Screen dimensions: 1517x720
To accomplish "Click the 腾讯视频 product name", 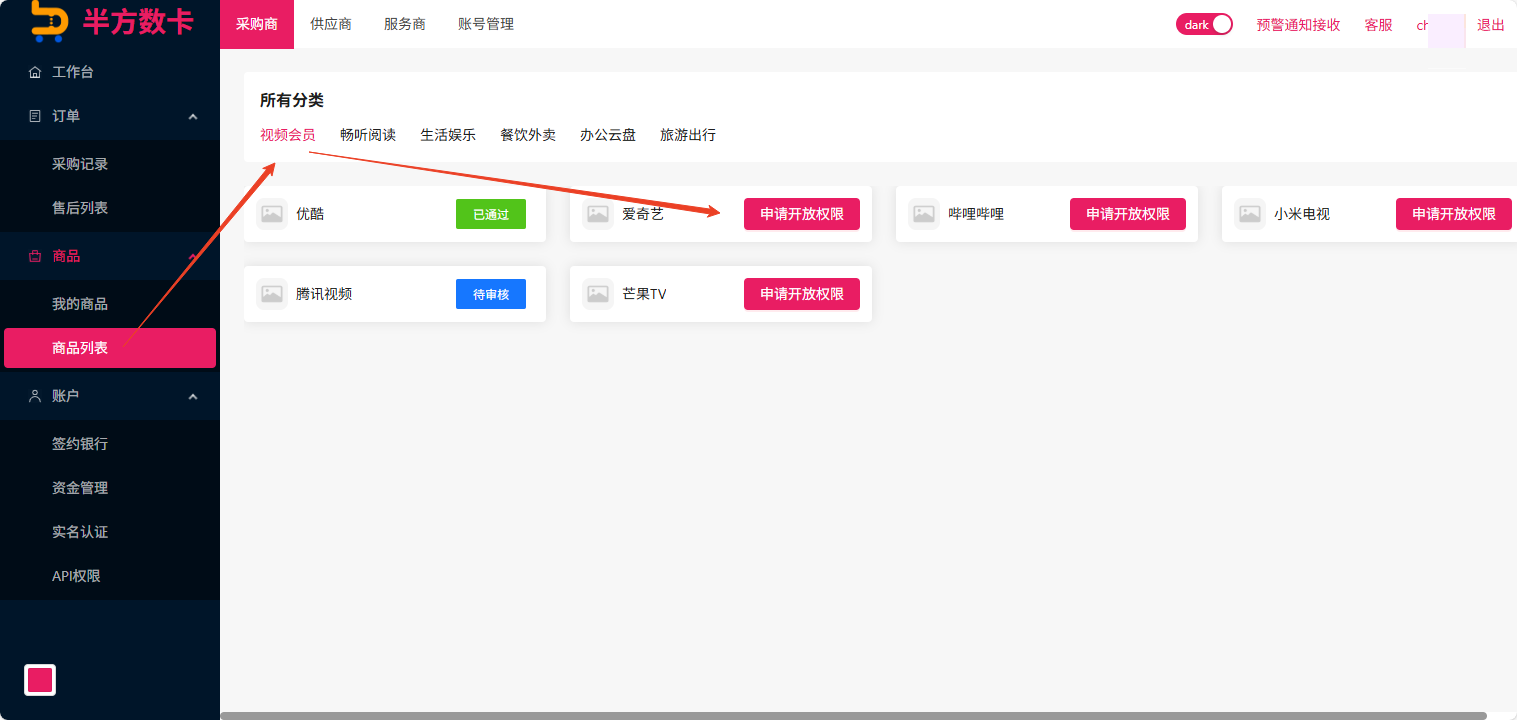I will point(324,294).
